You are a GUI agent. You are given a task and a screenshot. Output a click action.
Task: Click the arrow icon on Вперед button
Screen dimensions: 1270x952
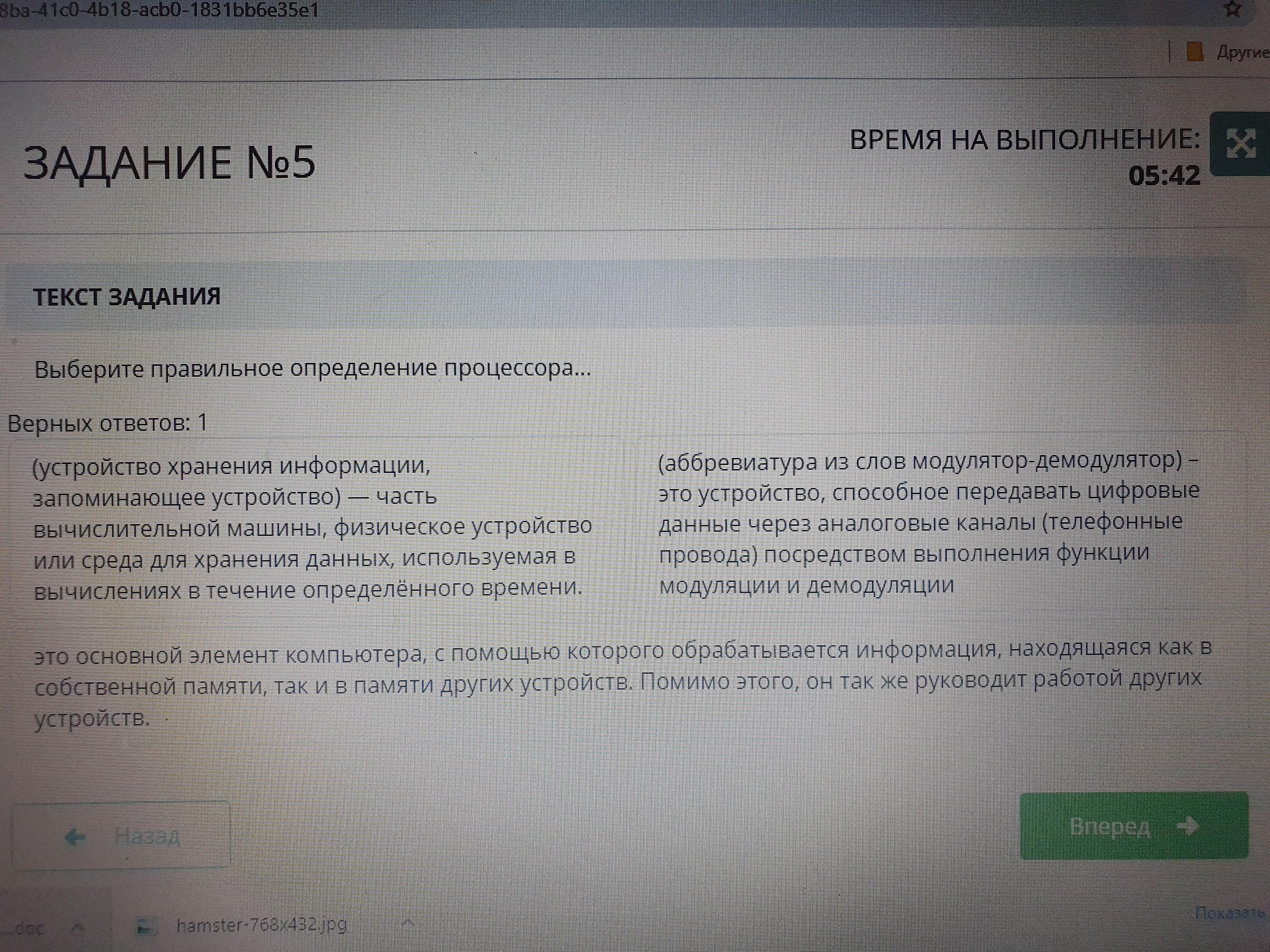tap(1188, 826)
